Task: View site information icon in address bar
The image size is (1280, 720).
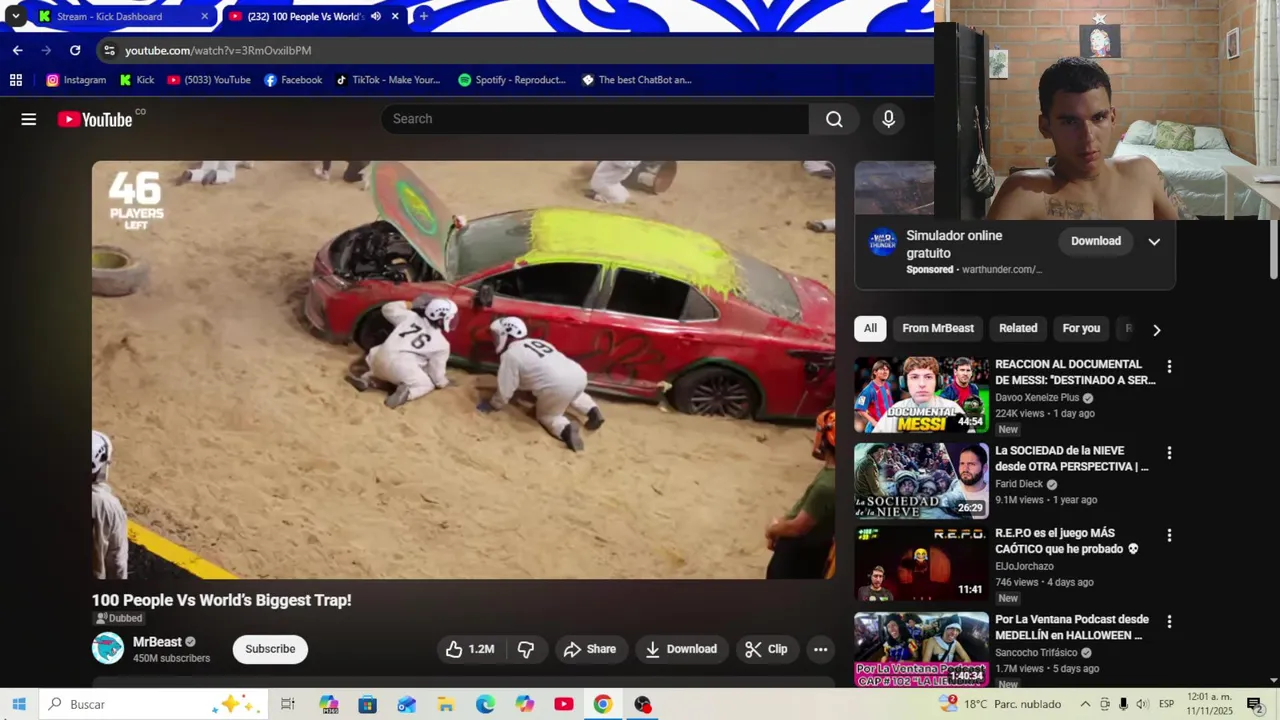Action: tap(109, 50)
